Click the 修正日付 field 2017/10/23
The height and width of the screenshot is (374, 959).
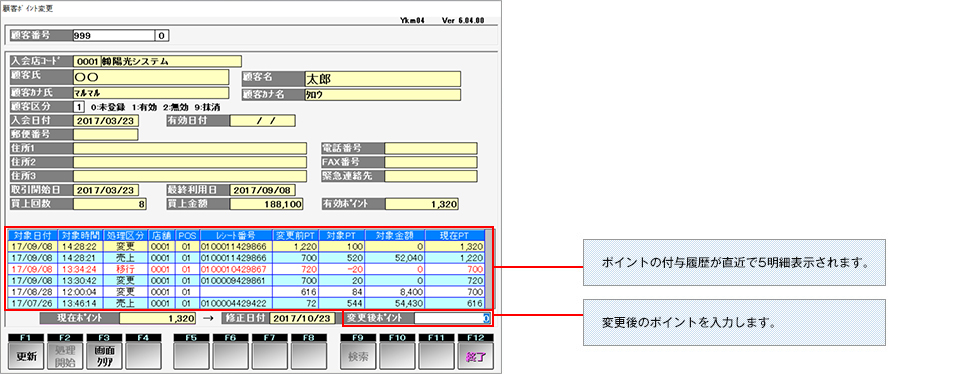point(302,318)
